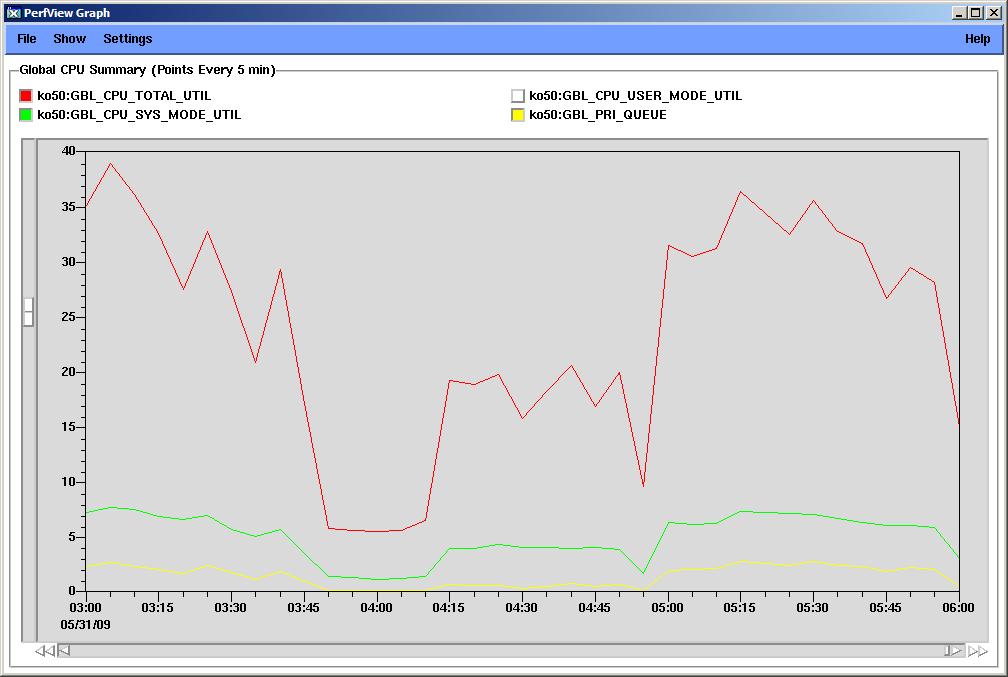Click the ko50:GBL_CPU_TOTAL_UTIL metric label
The height and width of the screenshot is (677, 1008).
pos(124,96)
